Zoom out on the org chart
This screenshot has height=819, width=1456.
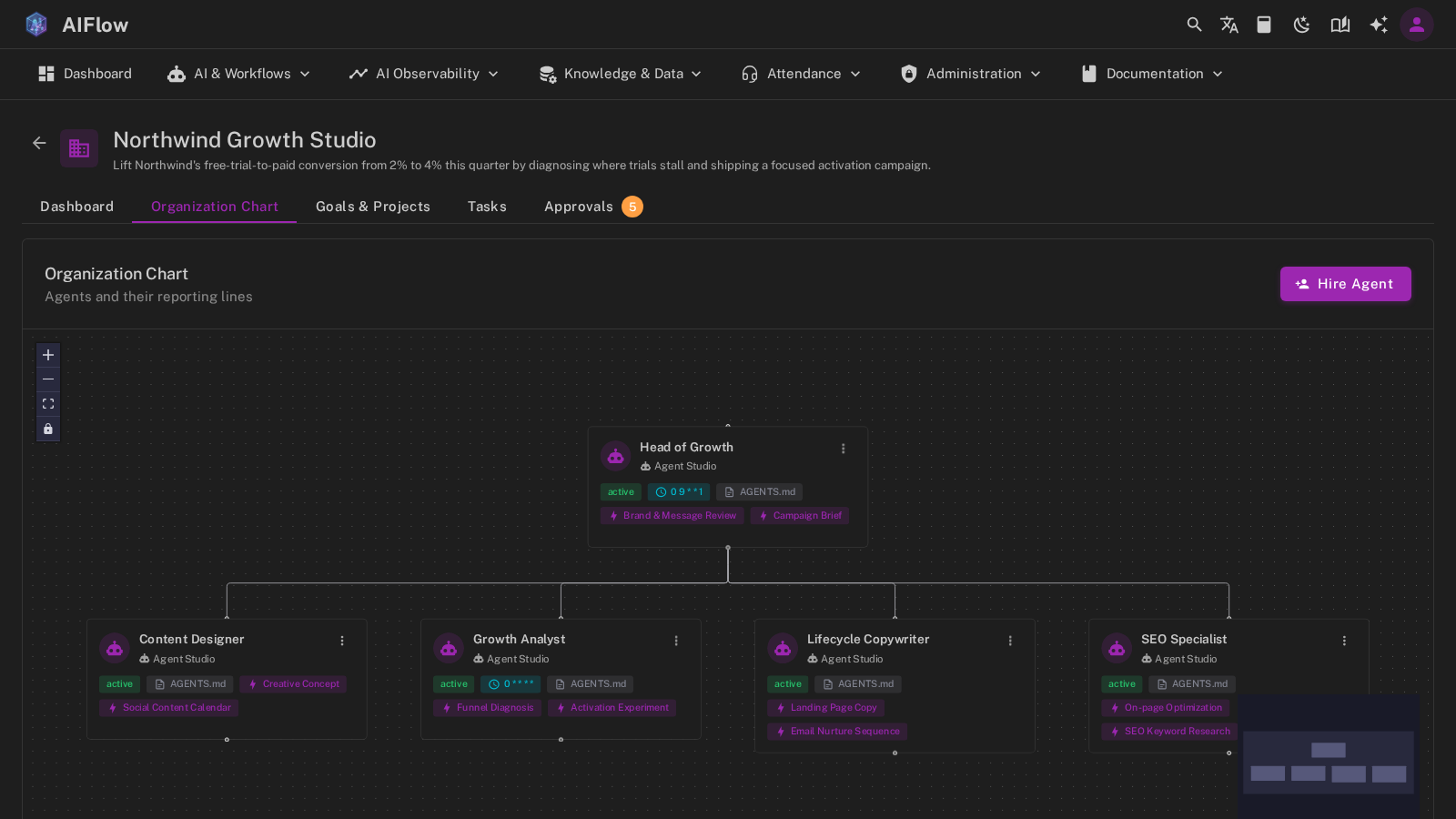[x=48, y=379]
